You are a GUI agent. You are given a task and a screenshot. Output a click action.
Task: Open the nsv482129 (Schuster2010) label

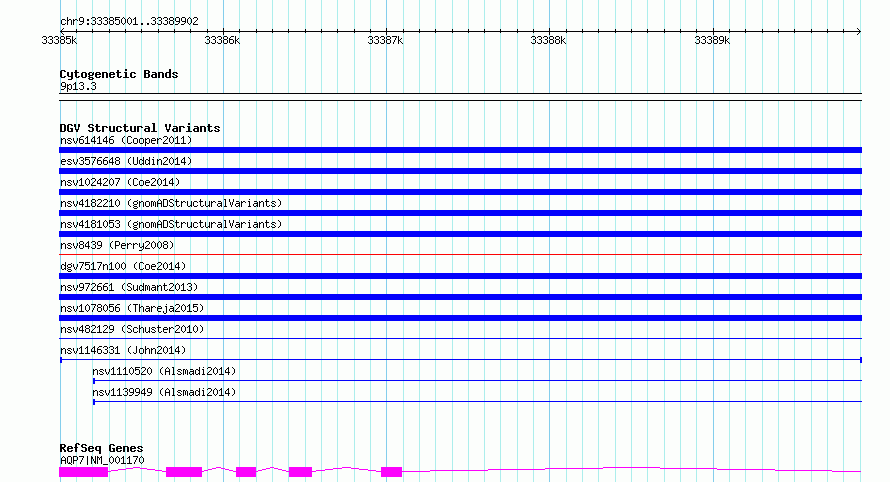[x=132, y=329]
